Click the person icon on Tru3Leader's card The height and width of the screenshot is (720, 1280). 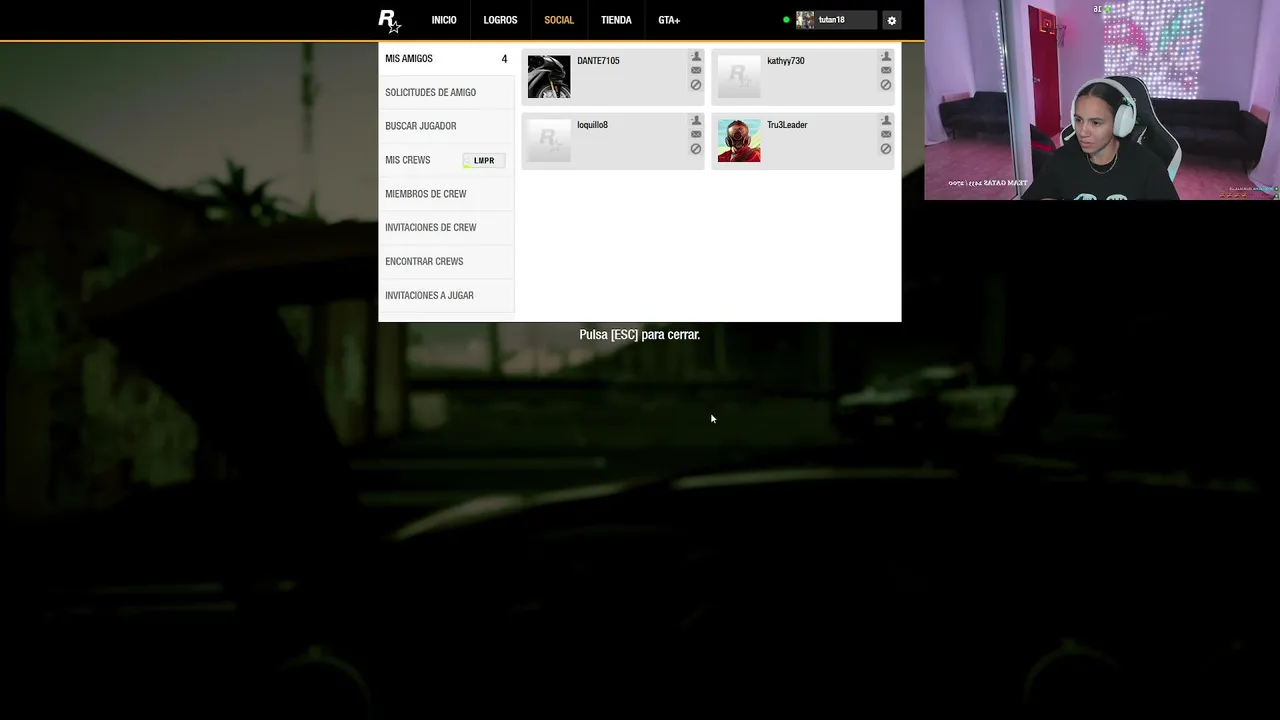tap(886, 121)
